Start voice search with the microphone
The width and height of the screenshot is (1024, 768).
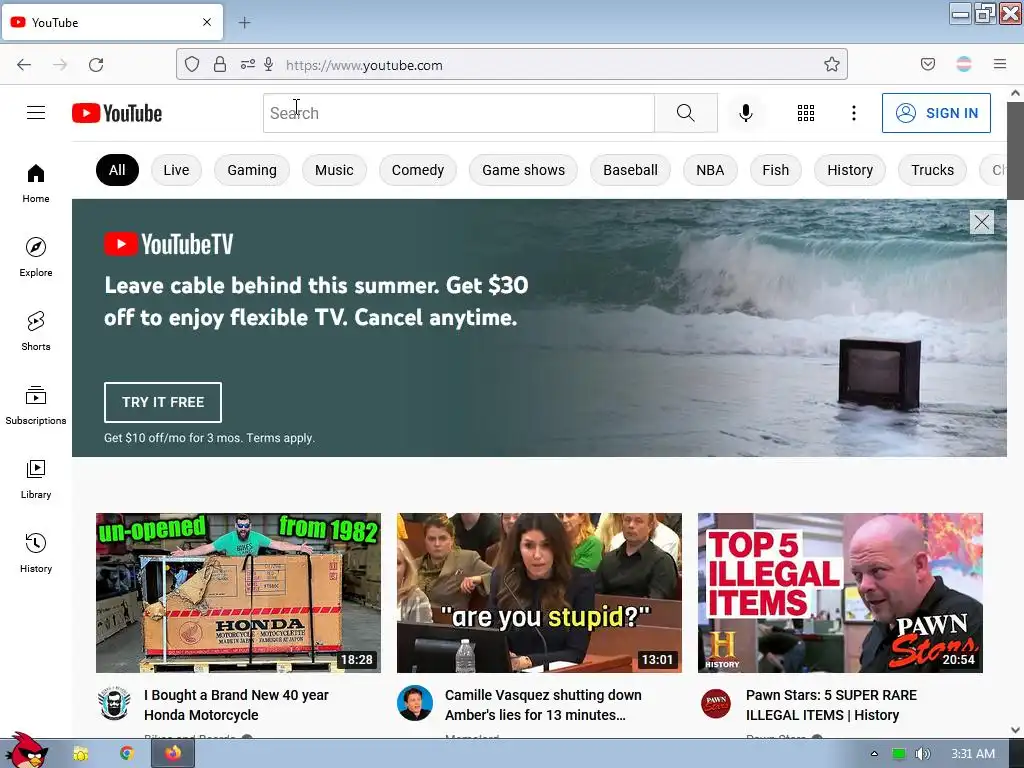pos(746,113)
